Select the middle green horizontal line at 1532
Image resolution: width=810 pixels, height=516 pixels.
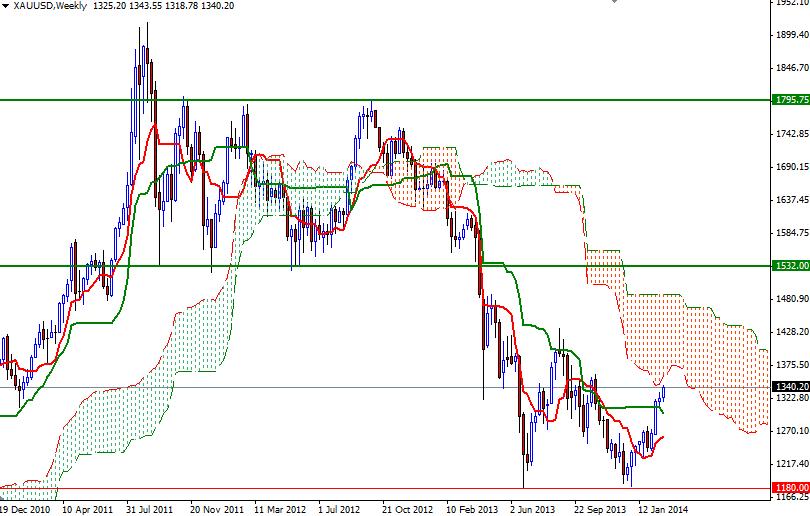(385, 266)
